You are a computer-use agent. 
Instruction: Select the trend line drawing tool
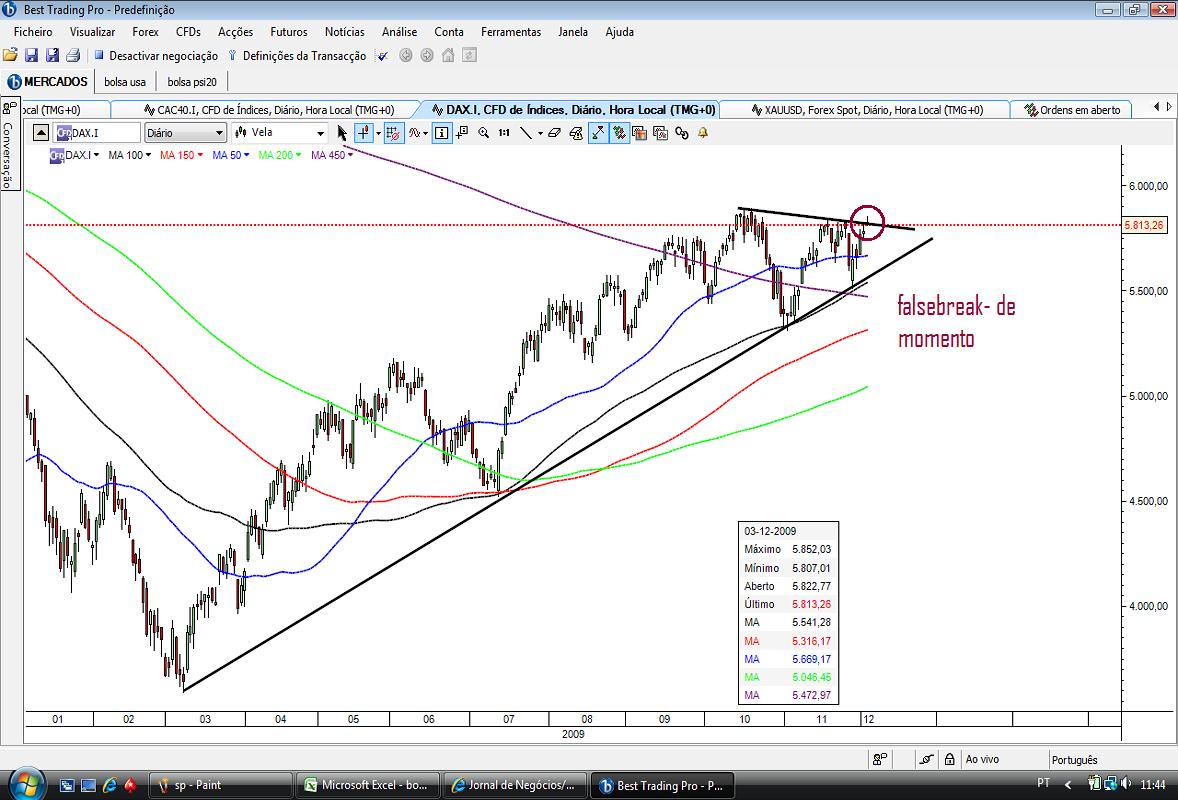tap(526, 133)
